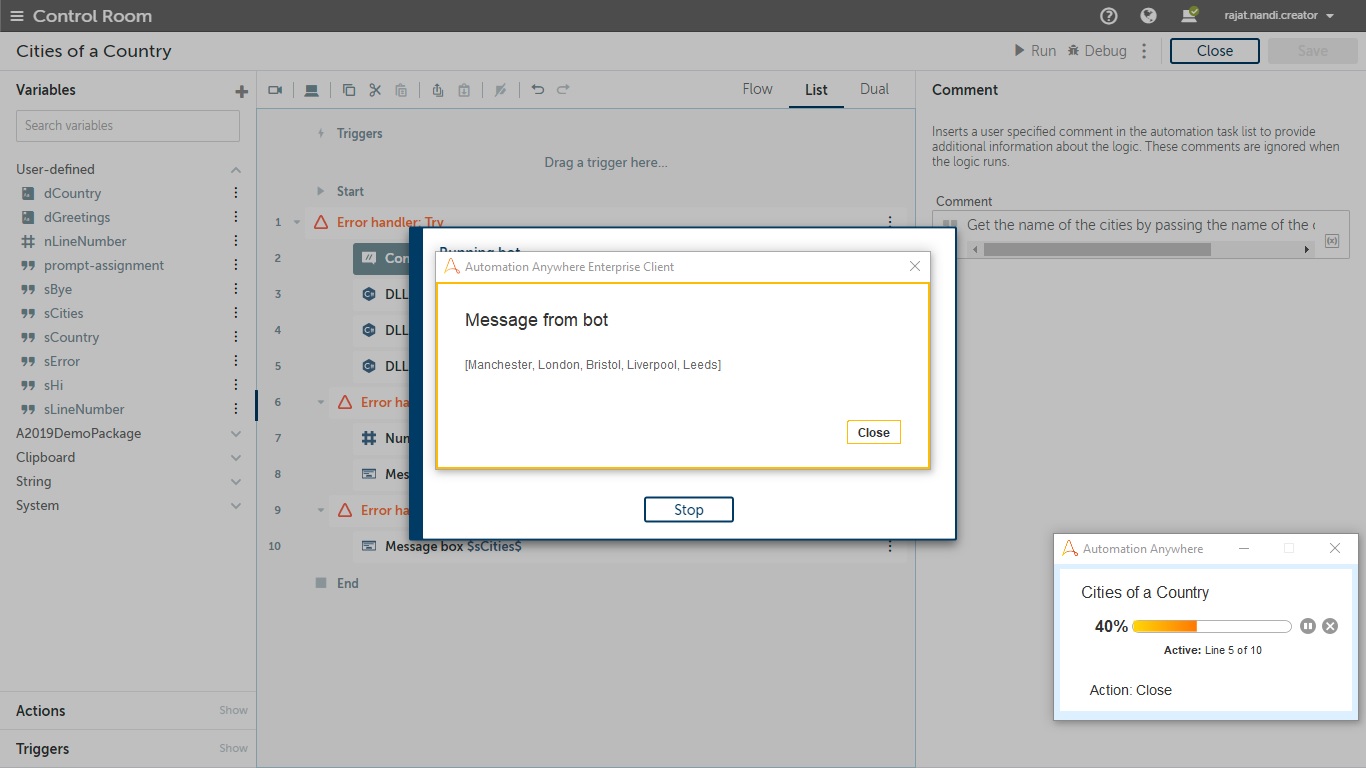Screen dimensions: 1366x768
Task: Click Close in the Message from bot dialog
Action: pos(873,432)
